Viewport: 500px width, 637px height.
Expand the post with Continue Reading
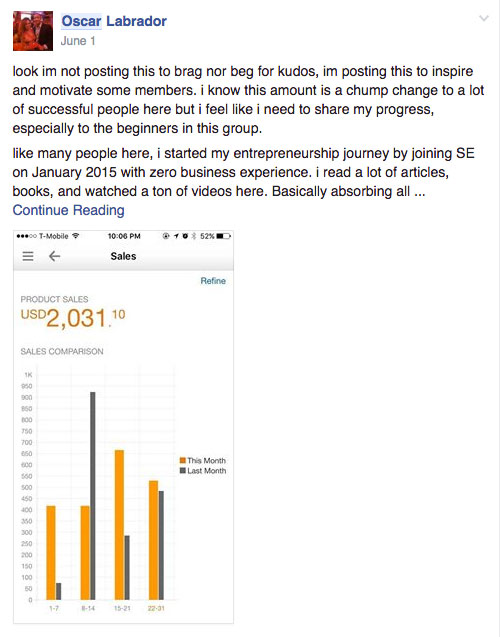[x=69, y=210]
